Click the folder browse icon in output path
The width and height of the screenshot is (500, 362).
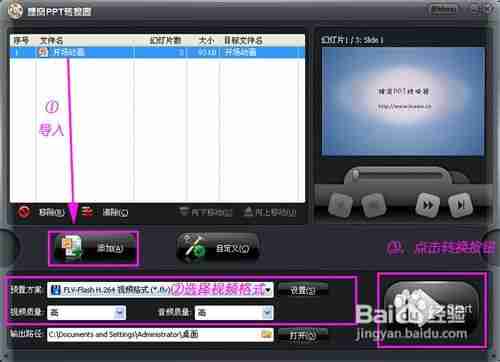tap(266, 334)
